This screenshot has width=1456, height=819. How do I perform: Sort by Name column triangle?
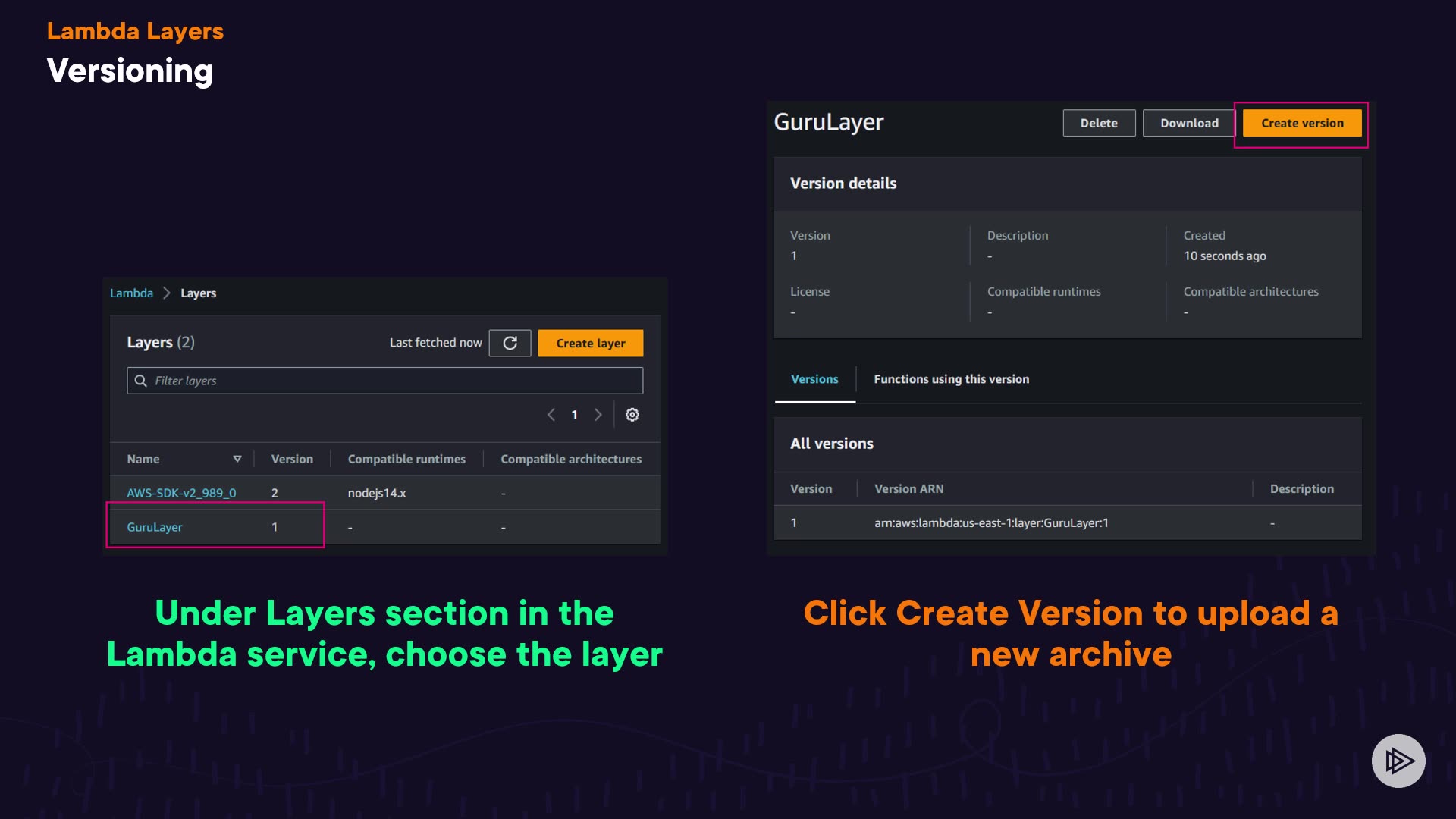[237, 459]
